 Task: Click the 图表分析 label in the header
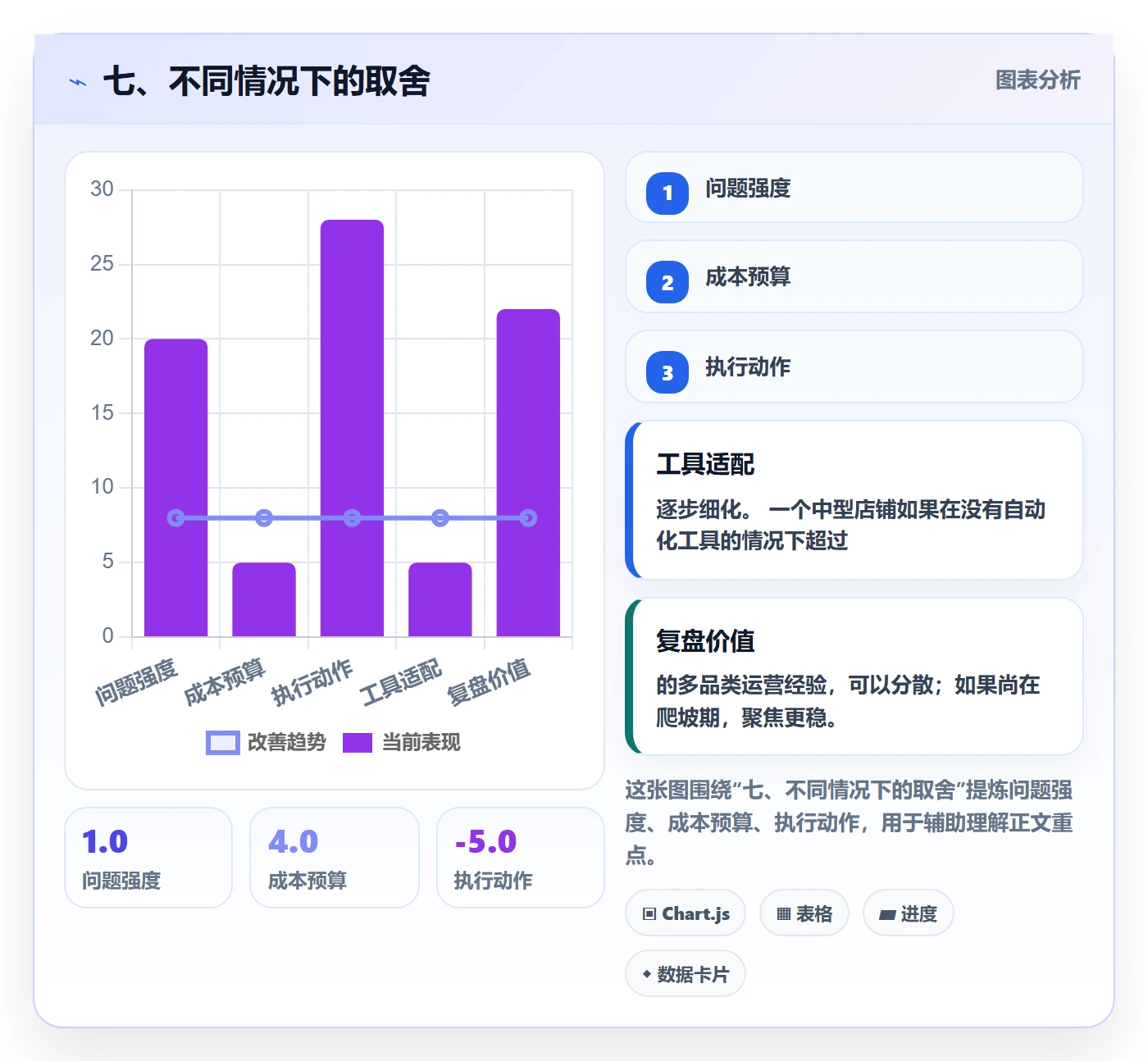[x=1037, y=80]
